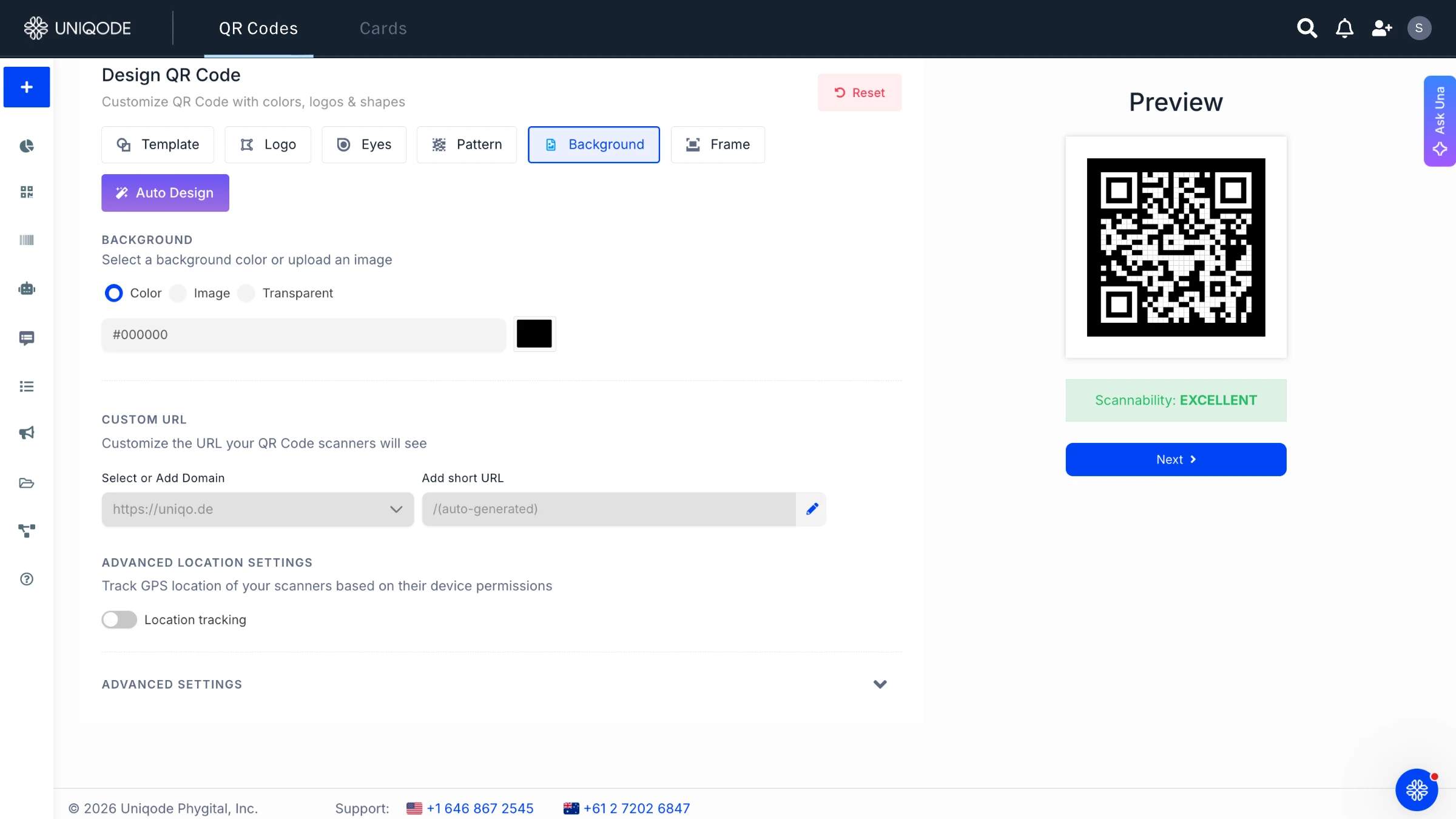1456x819 pixels.
Task: Open the bulleted list sidebar icon
Action: pyautogui.click(x=27, y=386)
